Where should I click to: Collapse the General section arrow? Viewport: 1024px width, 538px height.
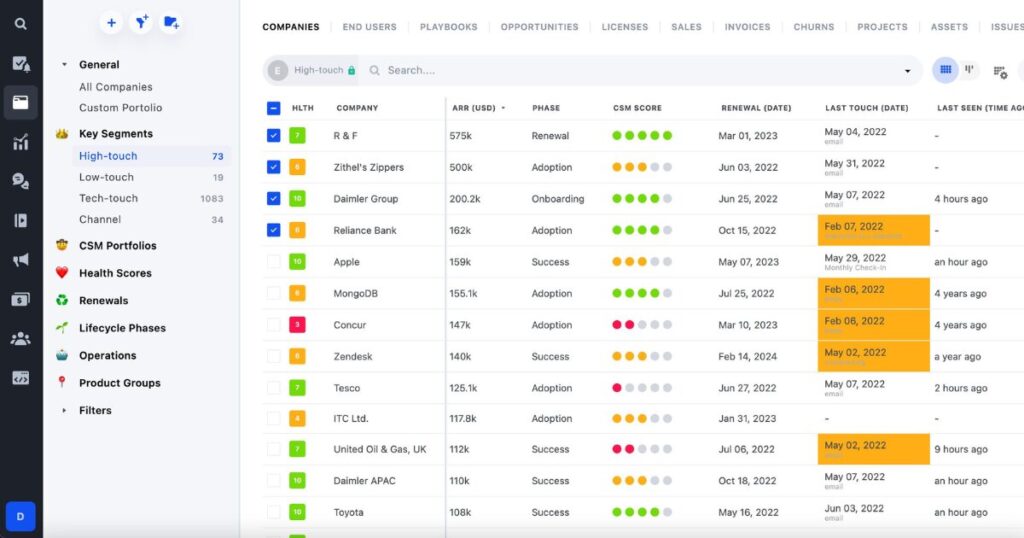coord(64,65)
